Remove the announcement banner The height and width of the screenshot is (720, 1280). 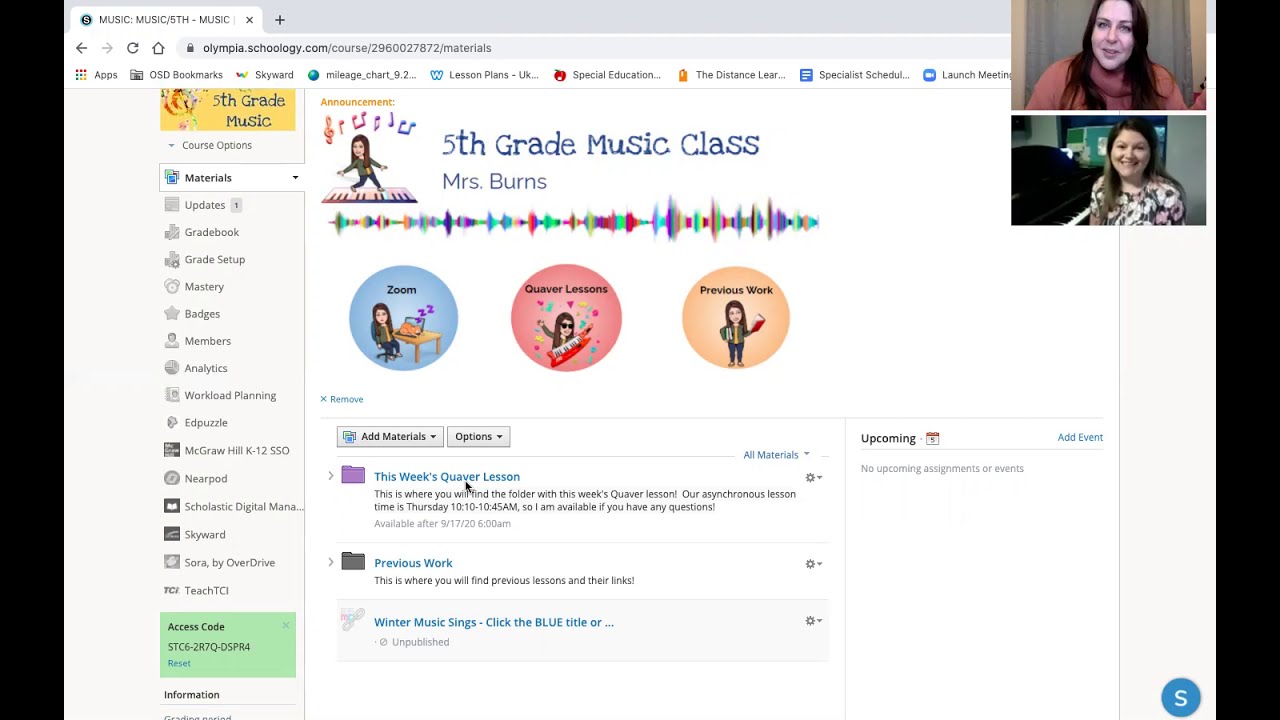coord(342,399)
